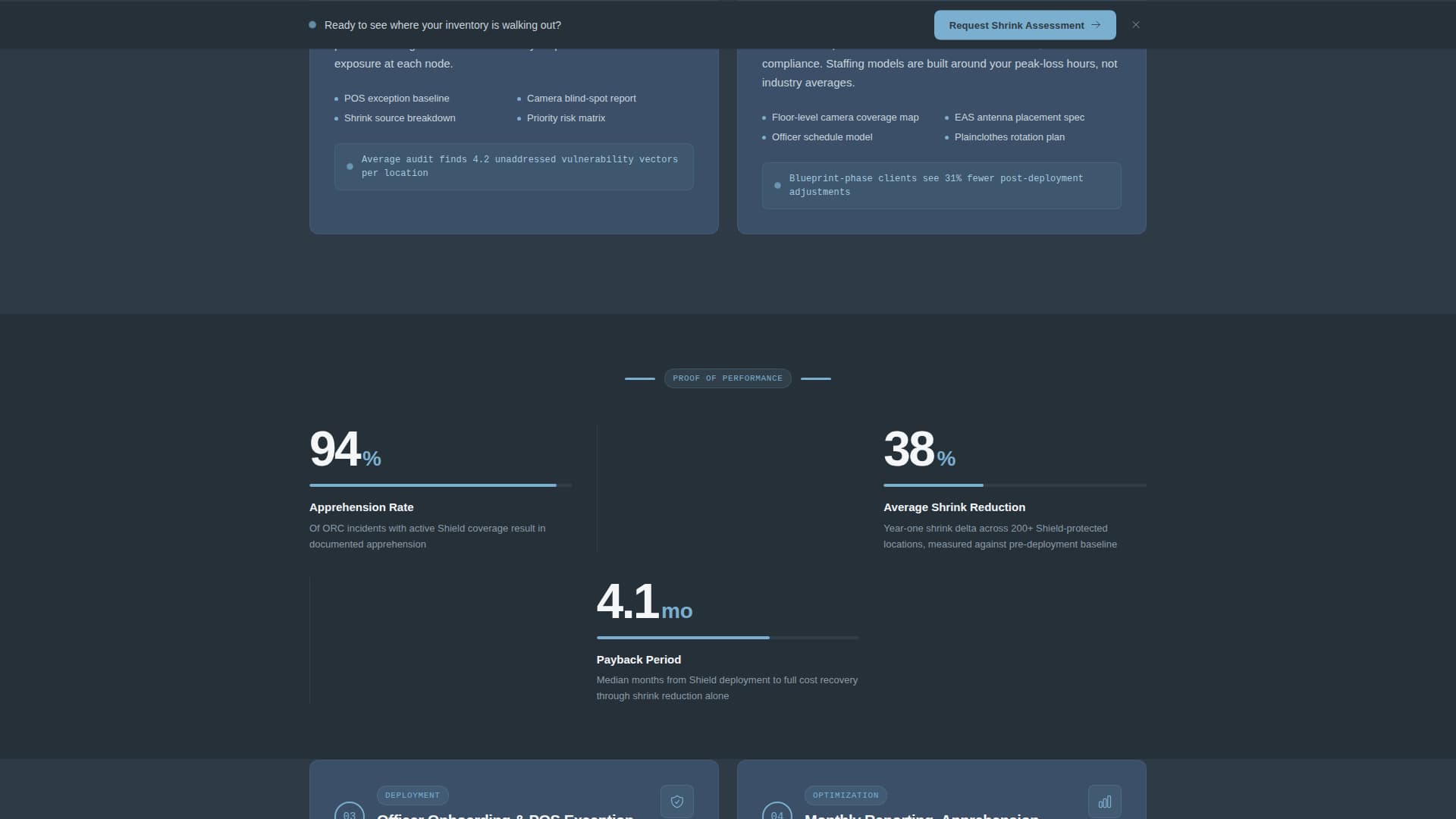Dismiss the top banner with the X
This screenshot has width=1456, height=819.
1135,25
